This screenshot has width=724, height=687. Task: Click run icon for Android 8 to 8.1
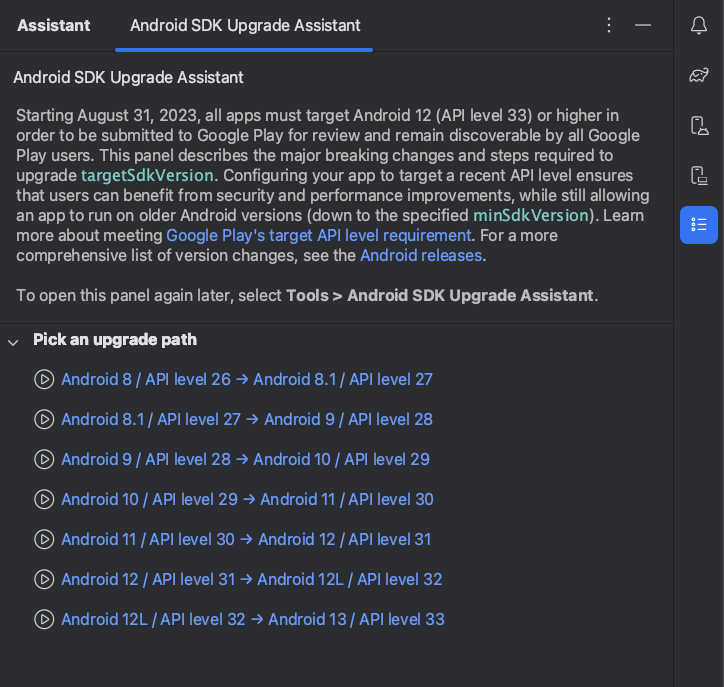pos(44,380)
